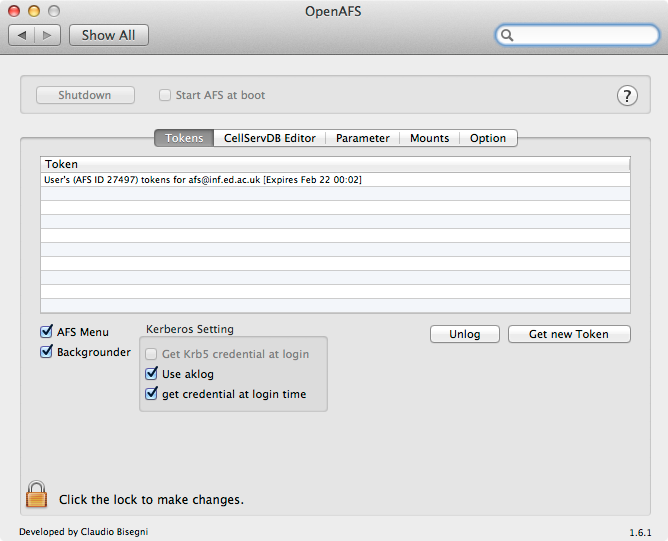Image resolution: width=668 pixels, height=541 pixels.
Task: Switch to the Tokens tab
Action: pyautogui.click(x=184, y=138)
